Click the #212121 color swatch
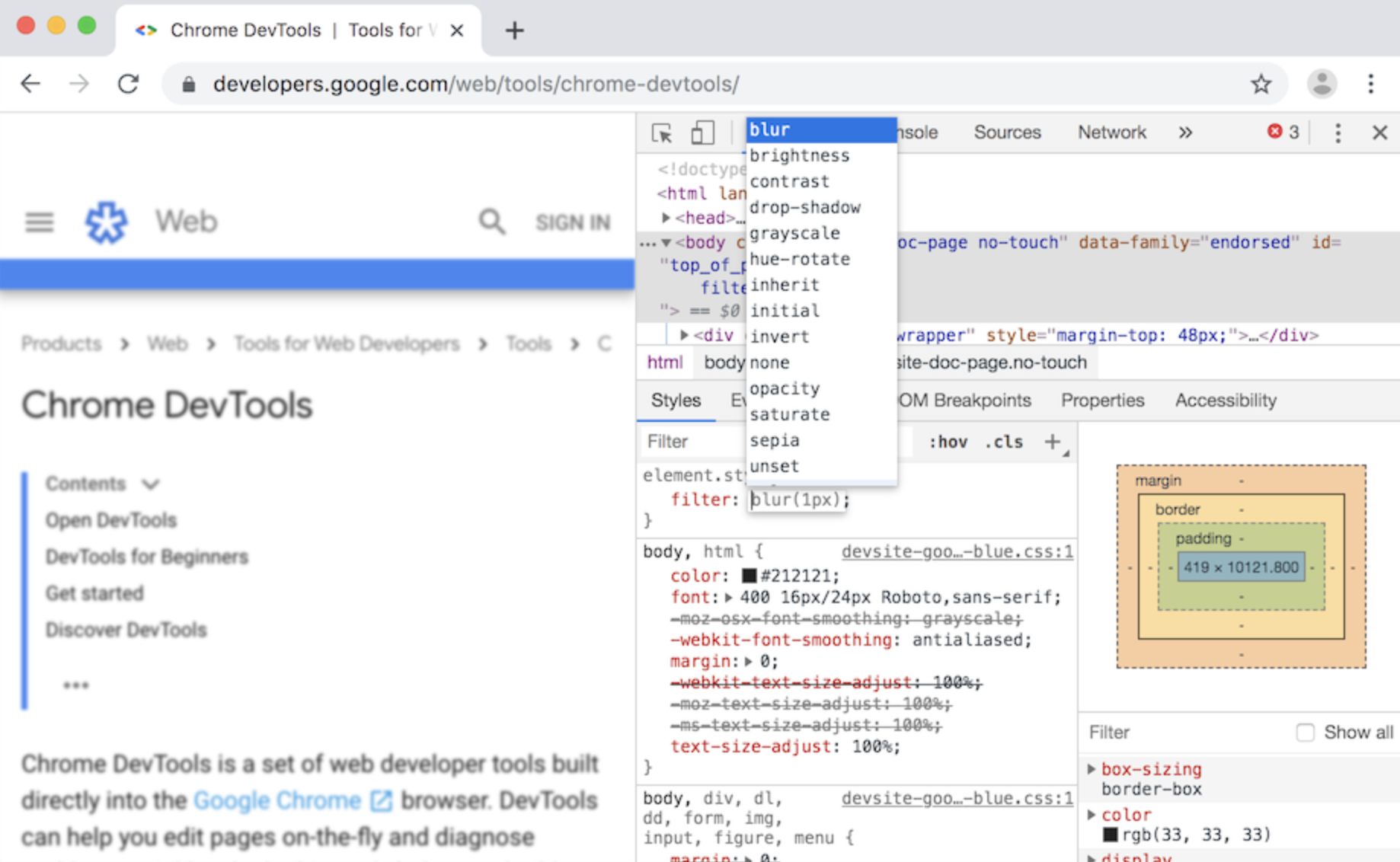The width and height of the screenshot is (1400, 862). pos(750,576)
